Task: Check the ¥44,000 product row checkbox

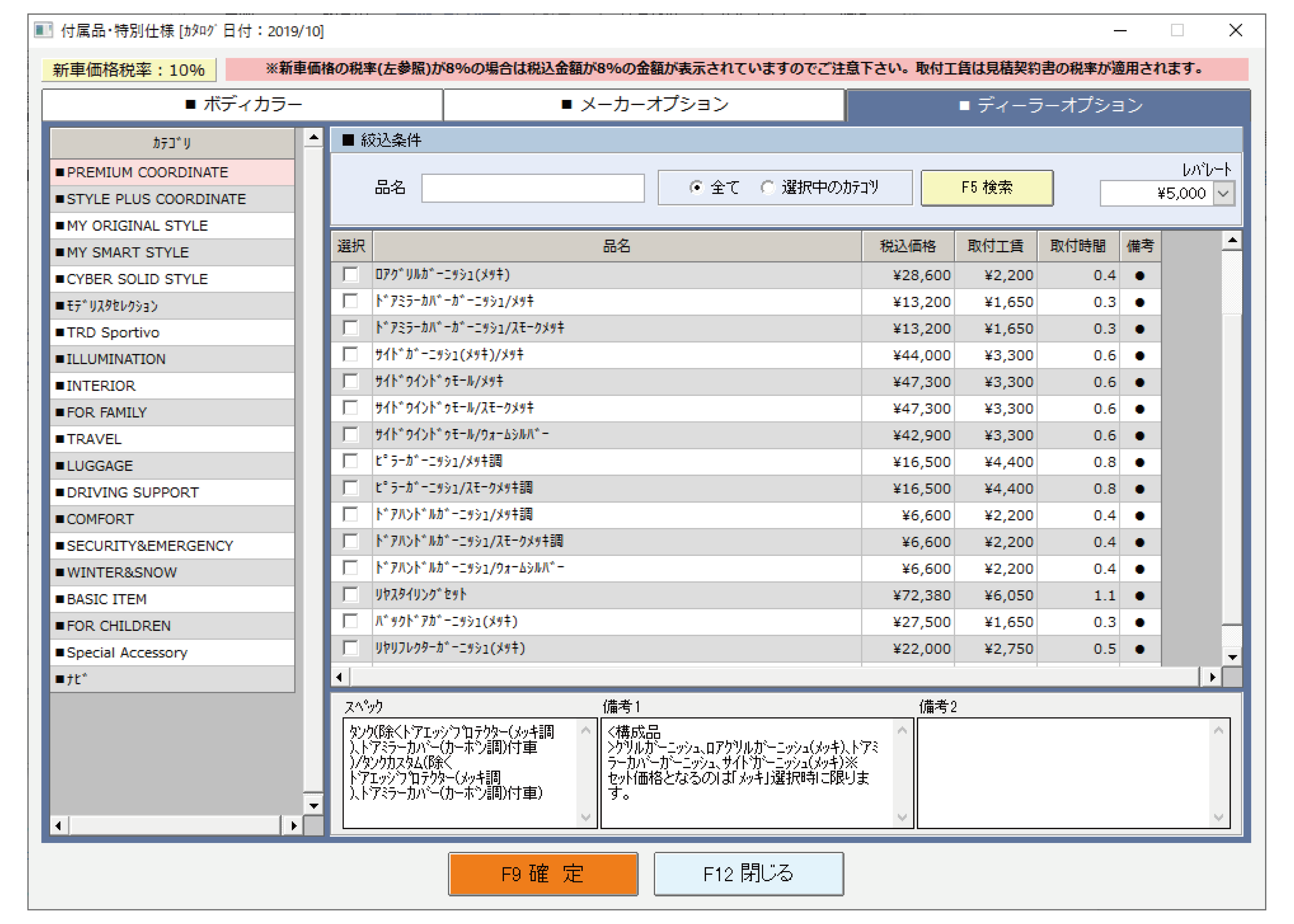Action: (350, 354)
